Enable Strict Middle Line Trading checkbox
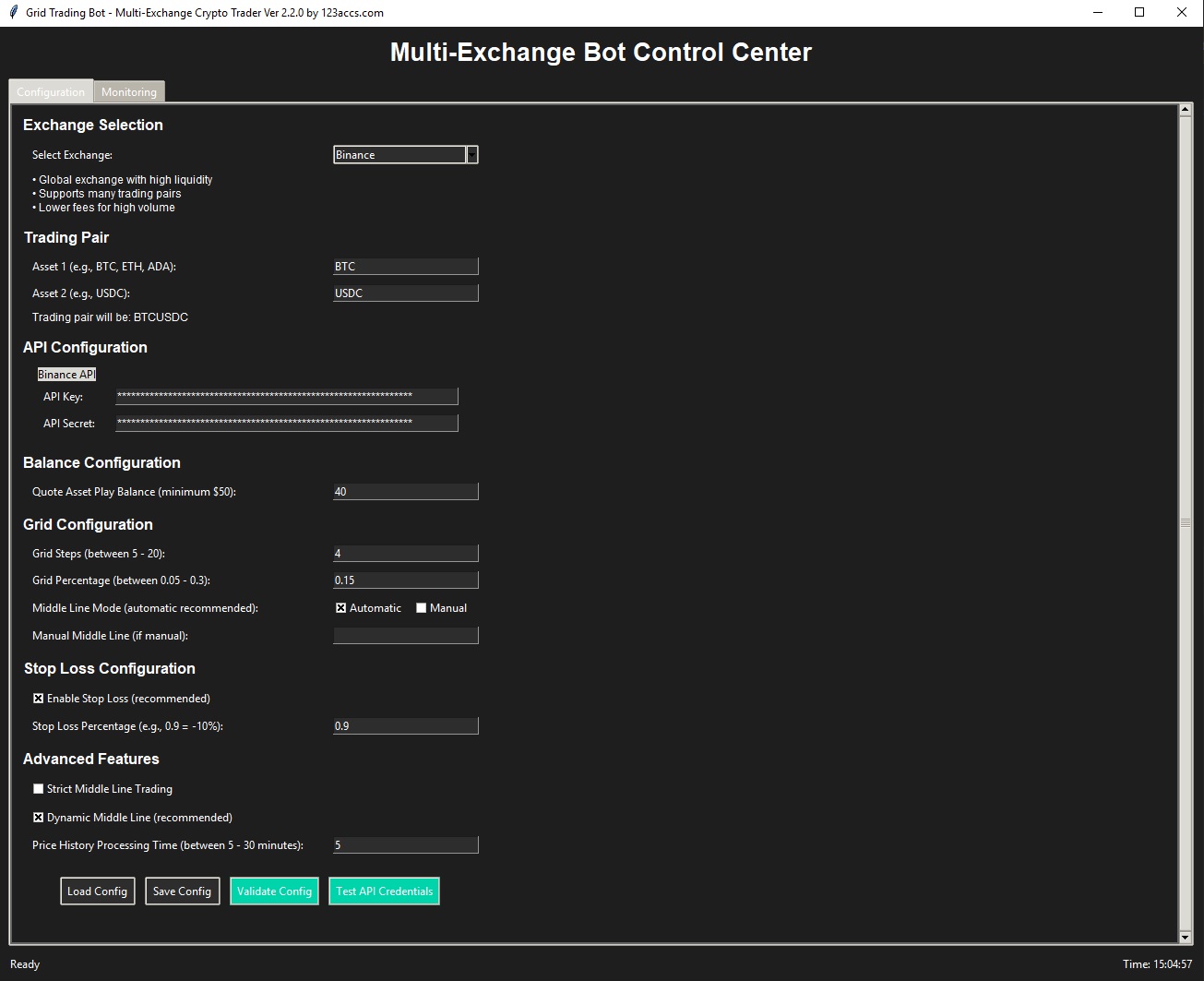Viewport: 1204px width, 981px height. (39, 789)
